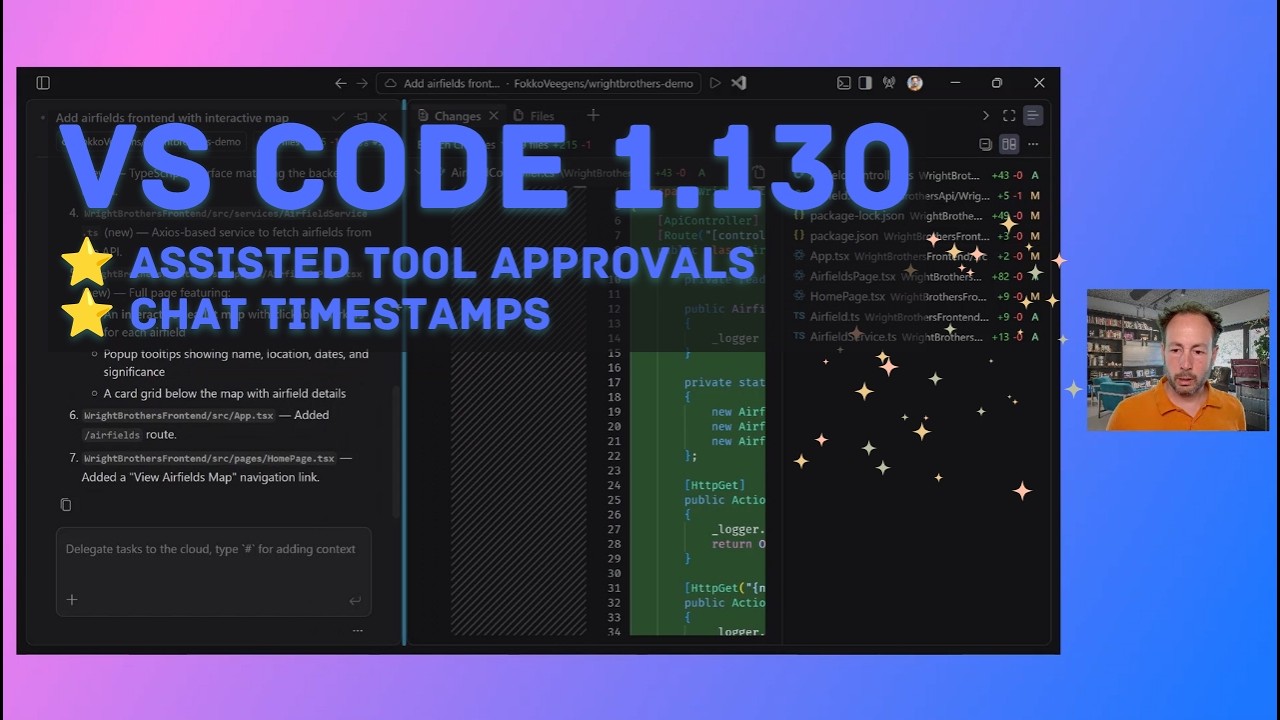The height and width of the screenshot is (720, 1280).
Task: Click the App.tsx React file icon
Action: 799,256
